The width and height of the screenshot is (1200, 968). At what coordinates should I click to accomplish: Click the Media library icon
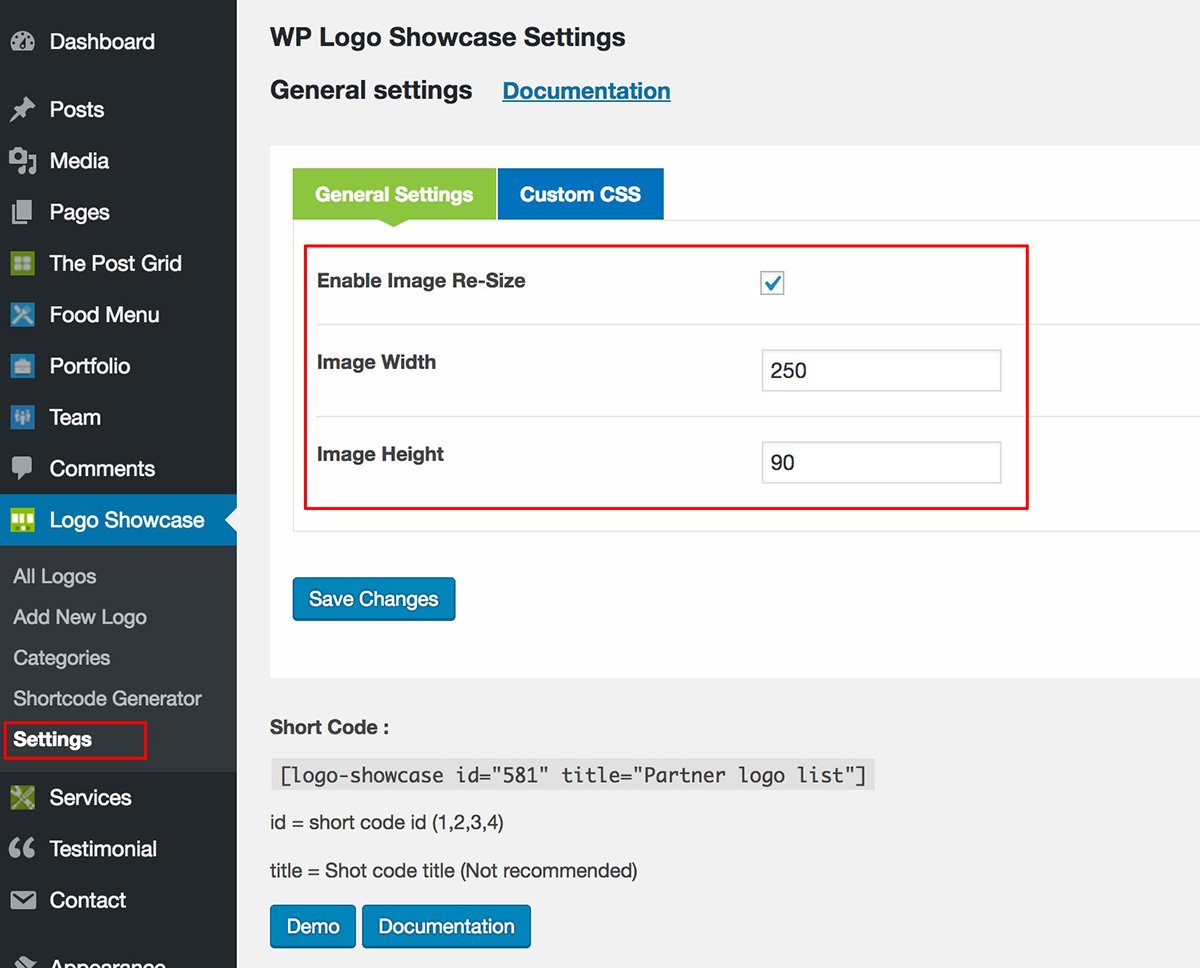(x=22, y=161)
